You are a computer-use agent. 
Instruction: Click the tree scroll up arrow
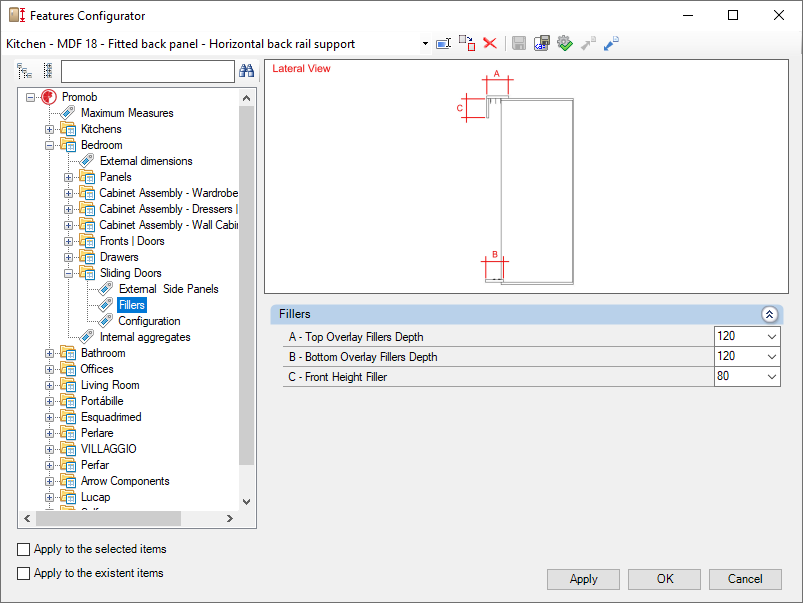pos(246,98)
